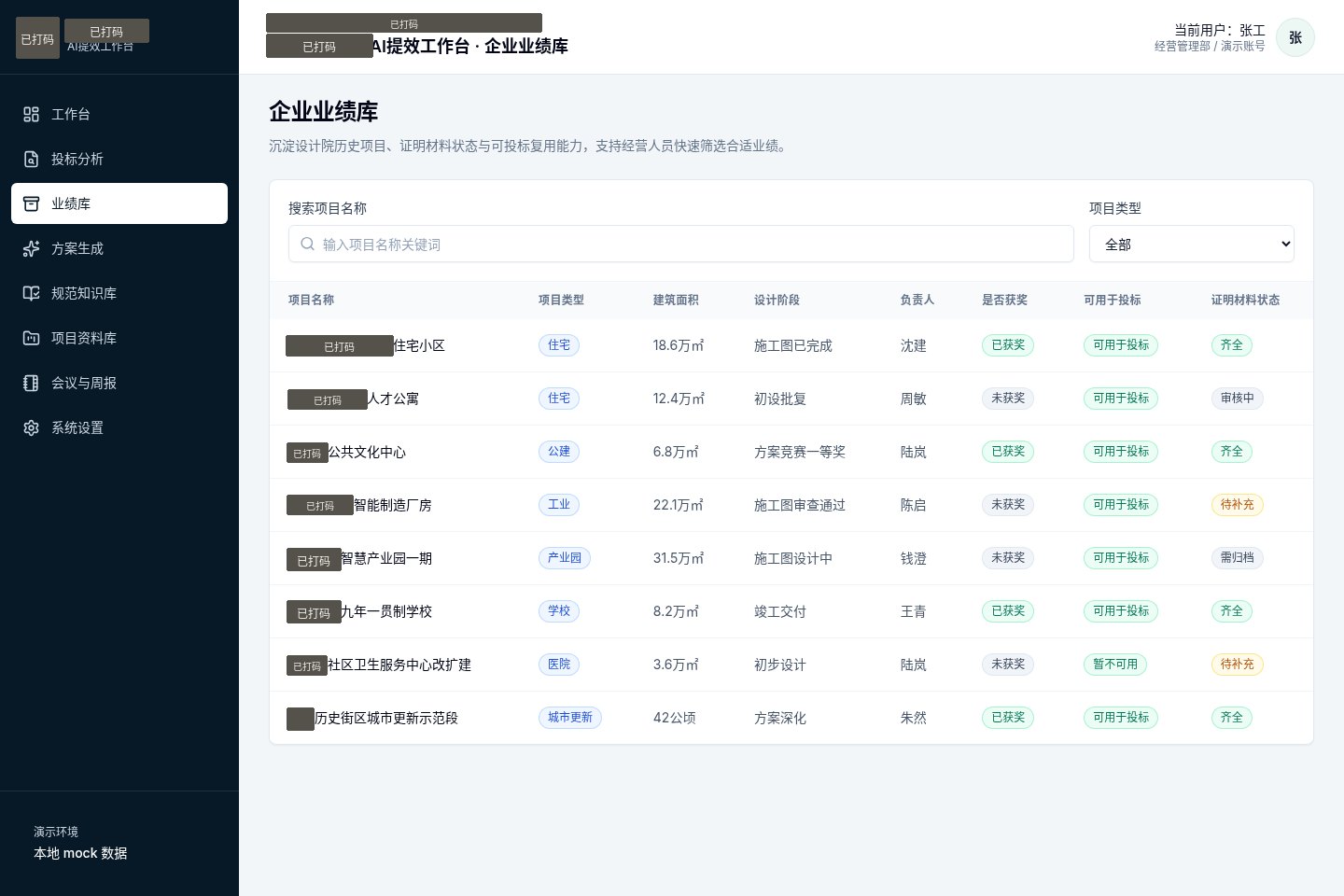Screen dimensions: 1344x896
Task: Click the 投标分析 document icon
Action: click(31, 159)
